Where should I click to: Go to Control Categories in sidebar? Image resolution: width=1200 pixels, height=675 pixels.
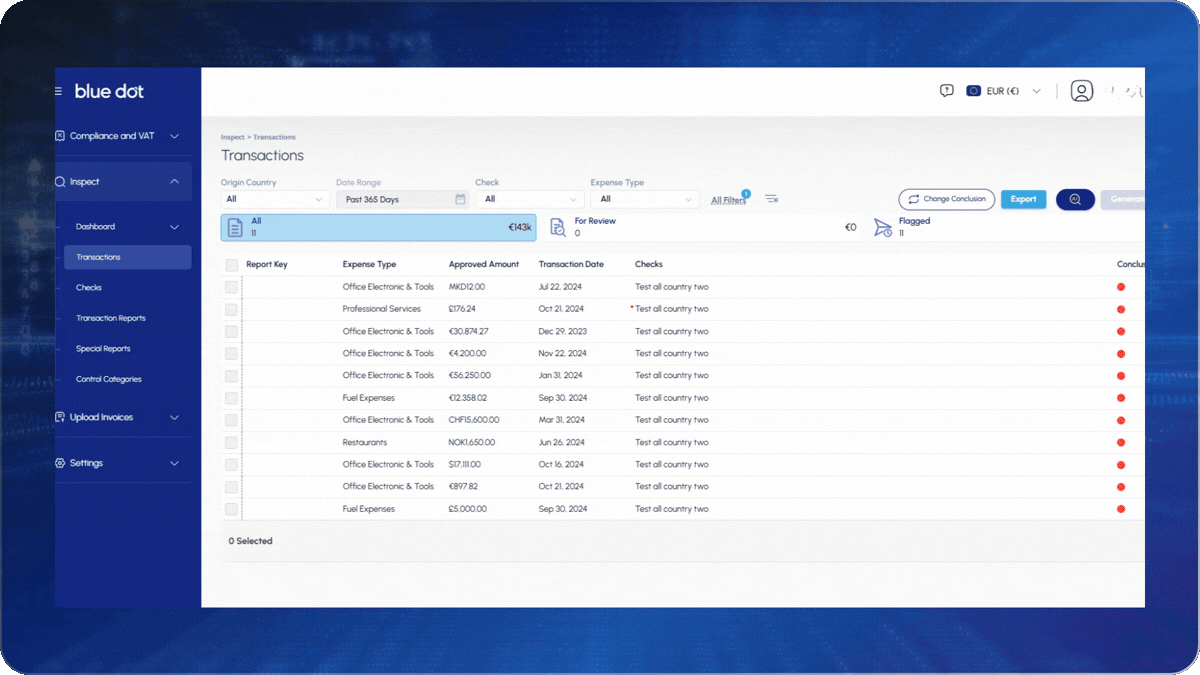click(x=108, y=379)
